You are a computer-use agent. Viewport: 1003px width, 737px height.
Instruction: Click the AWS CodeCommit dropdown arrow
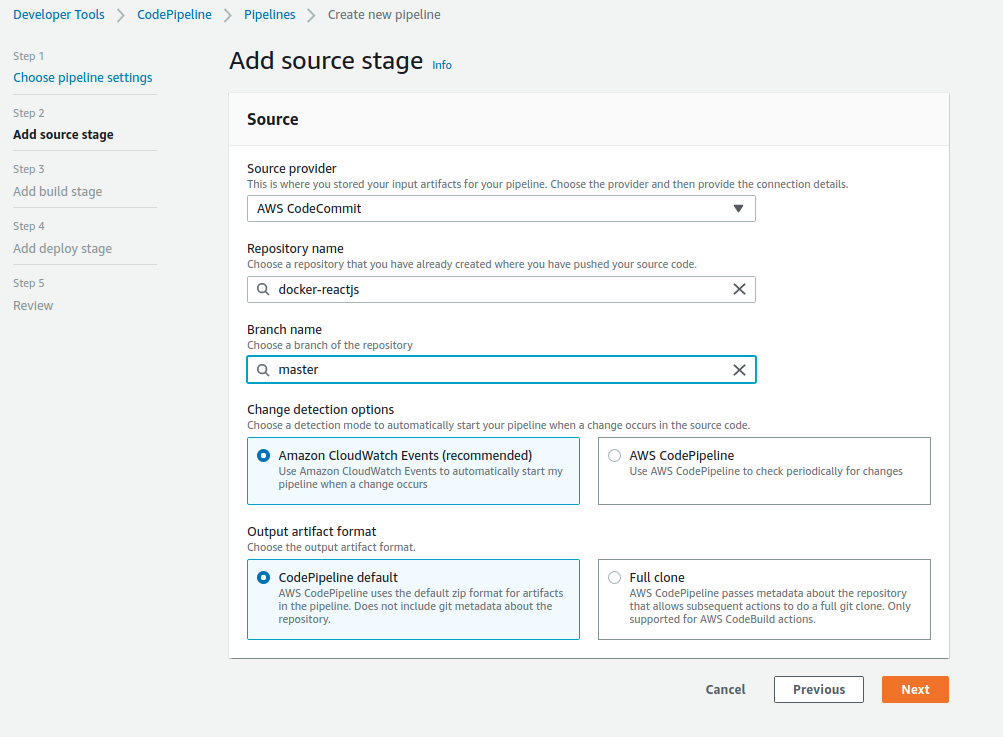point(738,208)
